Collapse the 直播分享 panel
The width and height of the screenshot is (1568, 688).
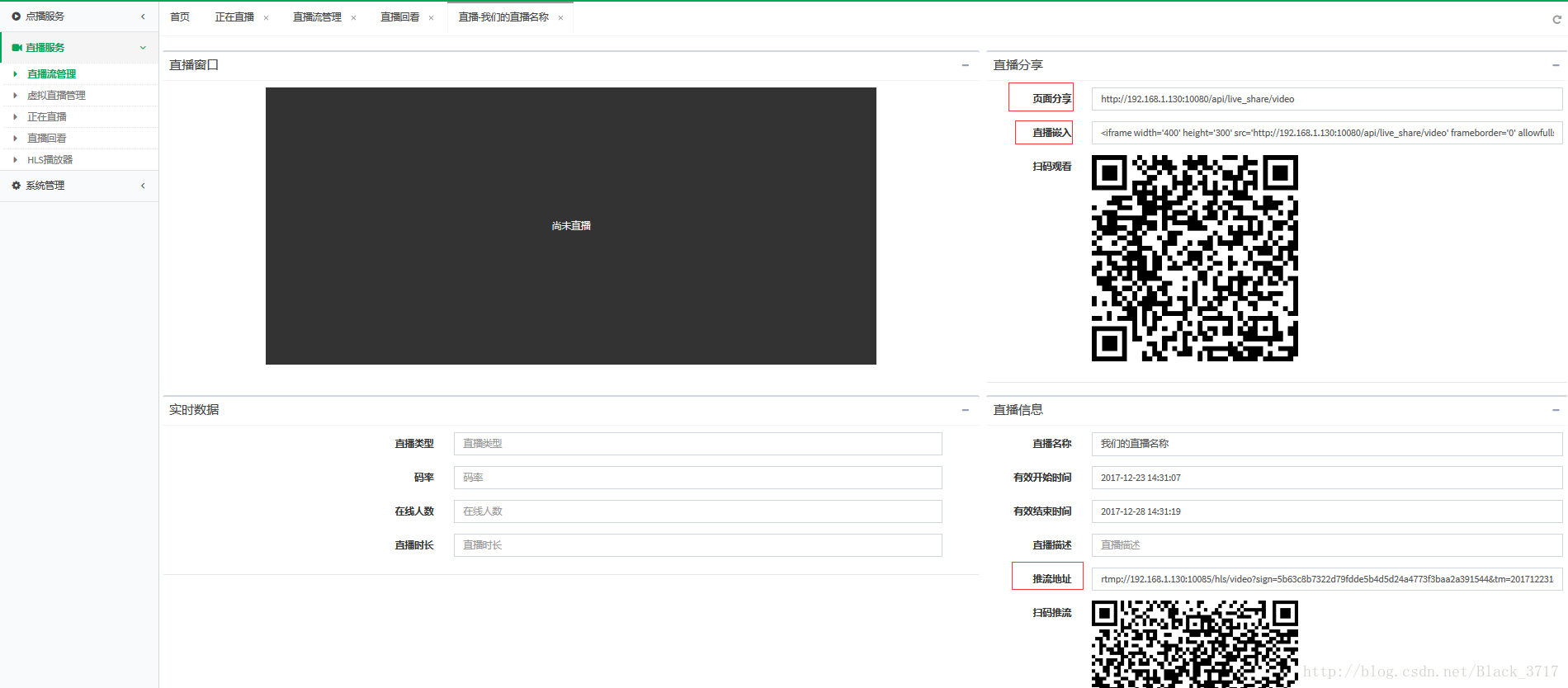(x=1556, y=65)
